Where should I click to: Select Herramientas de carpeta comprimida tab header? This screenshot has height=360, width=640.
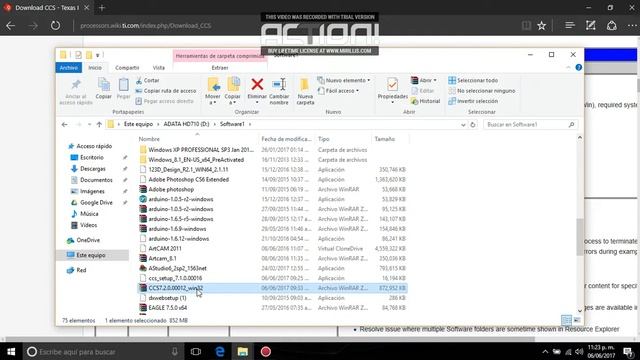[220, 56]
